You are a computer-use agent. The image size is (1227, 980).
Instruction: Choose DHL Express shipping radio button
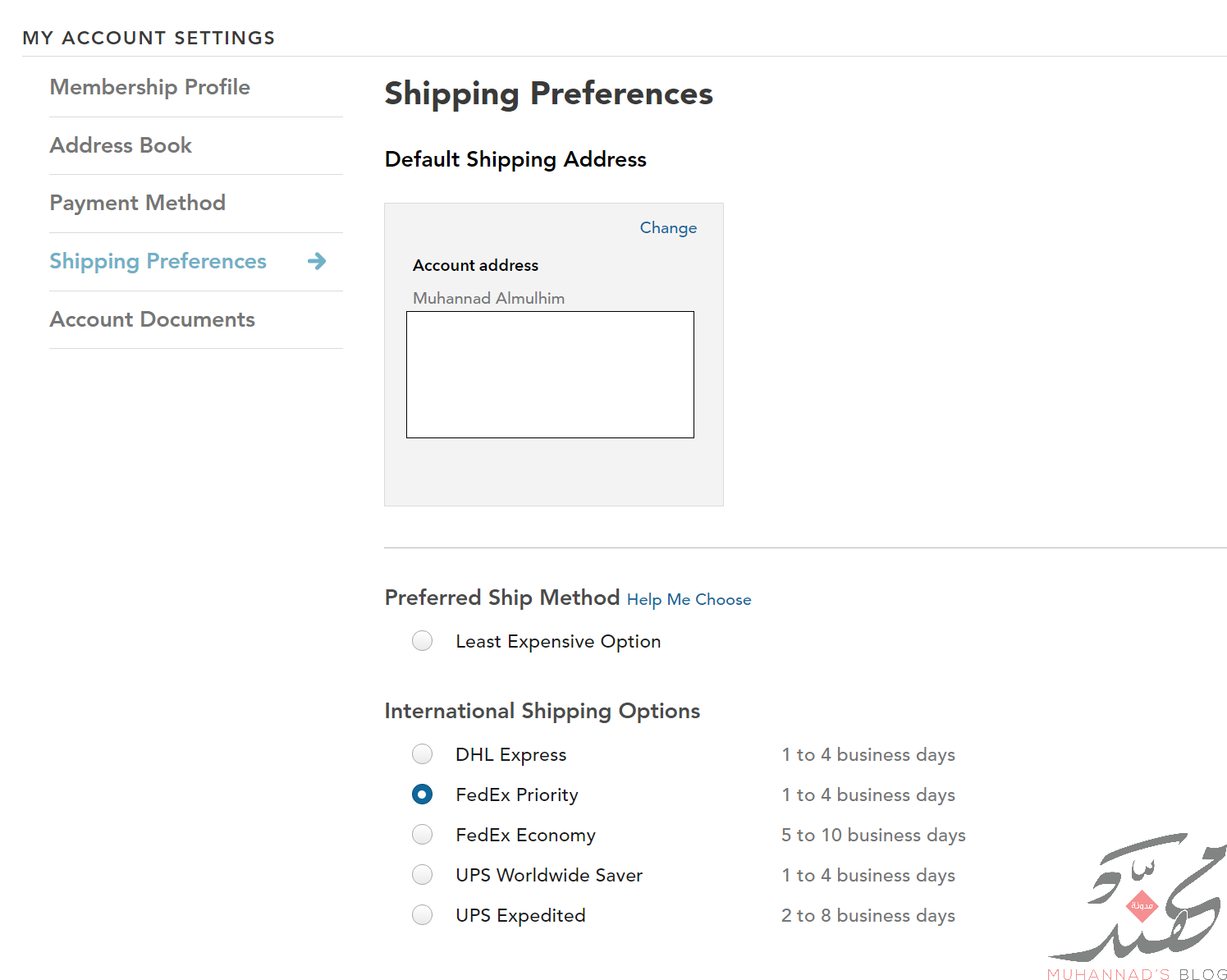click(422, 754)
